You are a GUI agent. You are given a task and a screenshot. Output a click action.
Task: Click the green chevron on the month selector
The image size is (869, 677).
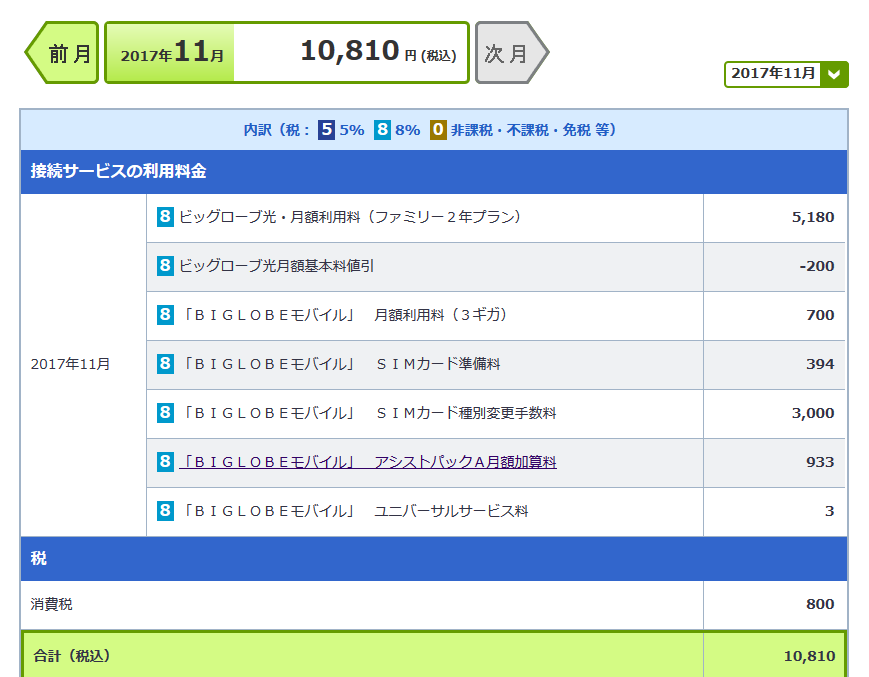point(834,74)
